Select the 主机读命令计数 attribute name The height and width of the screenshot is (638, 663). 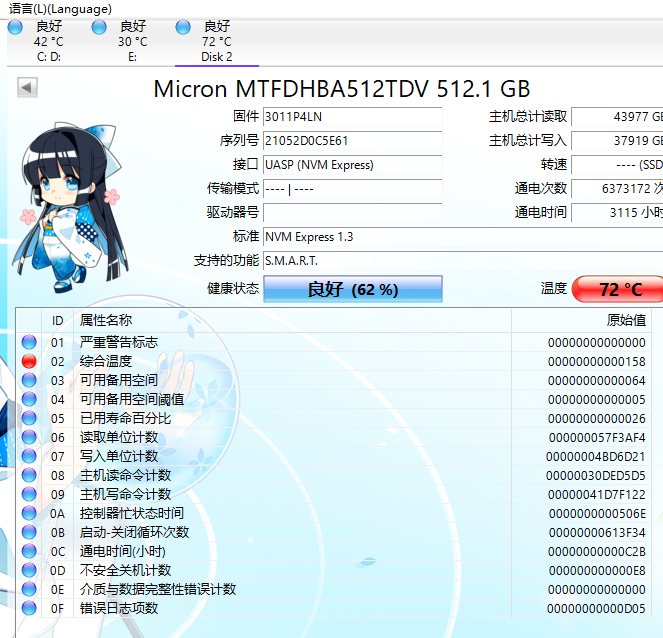point(126,475)
